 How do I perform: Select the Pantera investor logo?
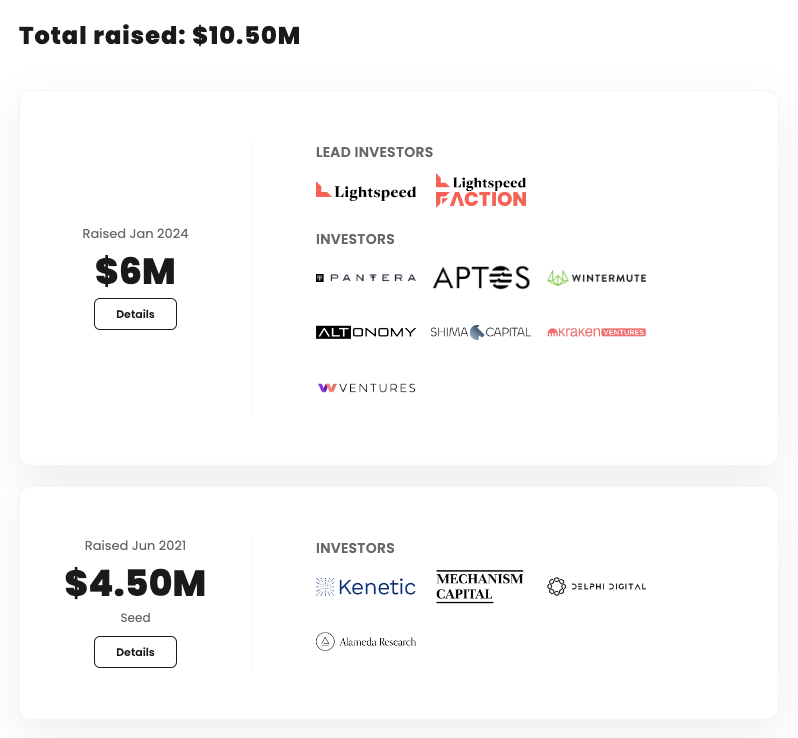[365, 277]
